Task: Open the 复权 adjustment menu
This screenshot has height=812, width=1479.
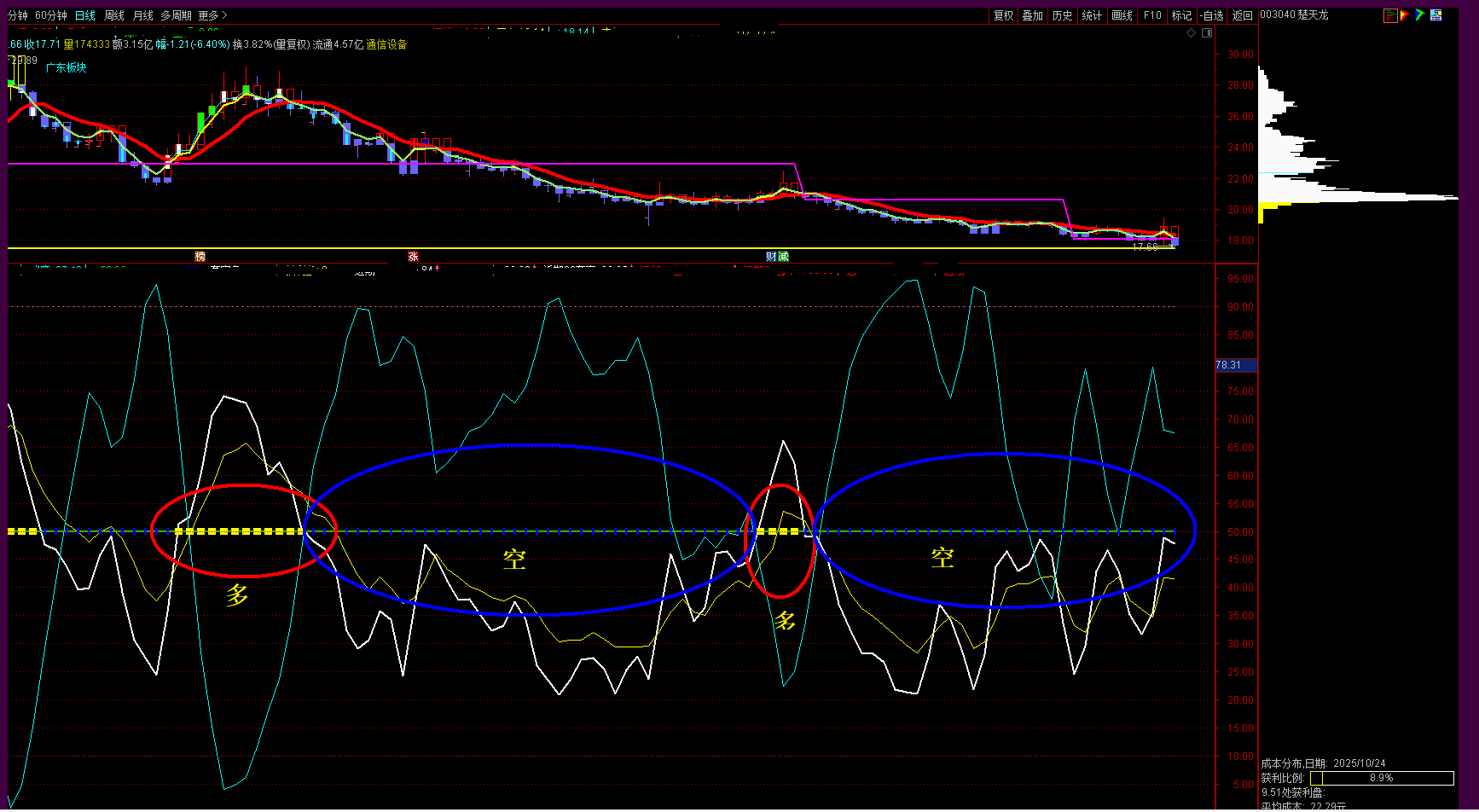Action: [1004, 15]
